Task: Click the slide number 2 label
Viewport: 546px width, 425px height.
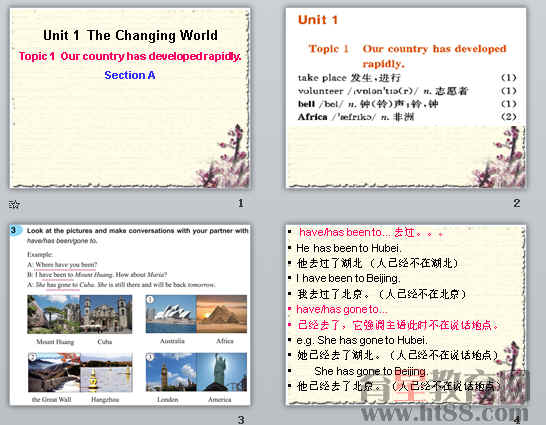Action: [517, 203]
